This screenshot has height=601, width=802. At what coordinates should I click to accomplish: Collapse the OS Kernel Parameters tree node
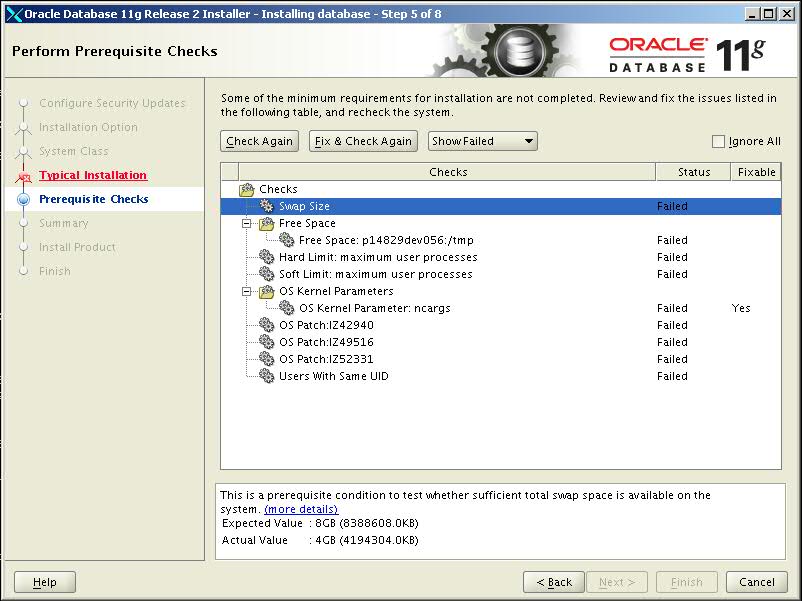click(247, 291)
